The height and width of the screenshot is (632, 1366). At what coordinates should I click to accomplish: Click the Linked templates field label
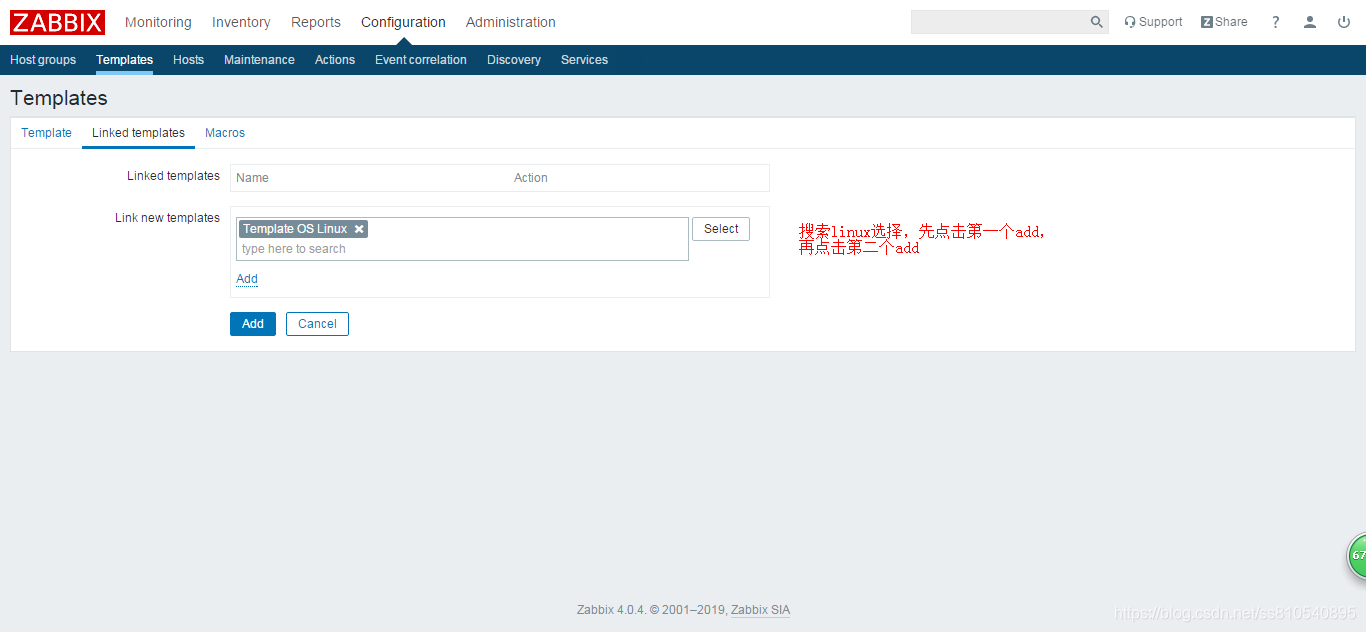(173, 176)
